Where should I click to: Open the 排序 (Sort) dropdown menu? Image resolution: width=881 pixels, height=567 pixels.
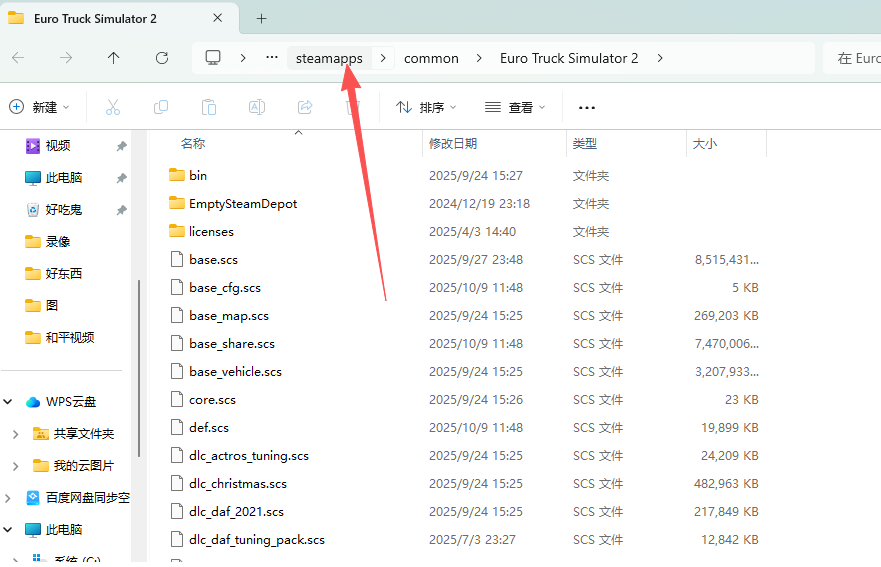426,107
